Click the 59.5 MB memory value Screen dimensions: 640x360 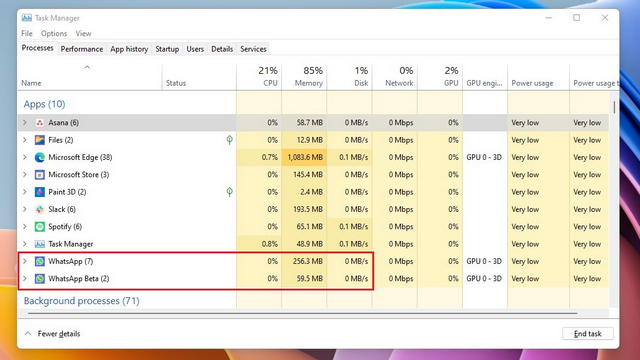[310, 279]
